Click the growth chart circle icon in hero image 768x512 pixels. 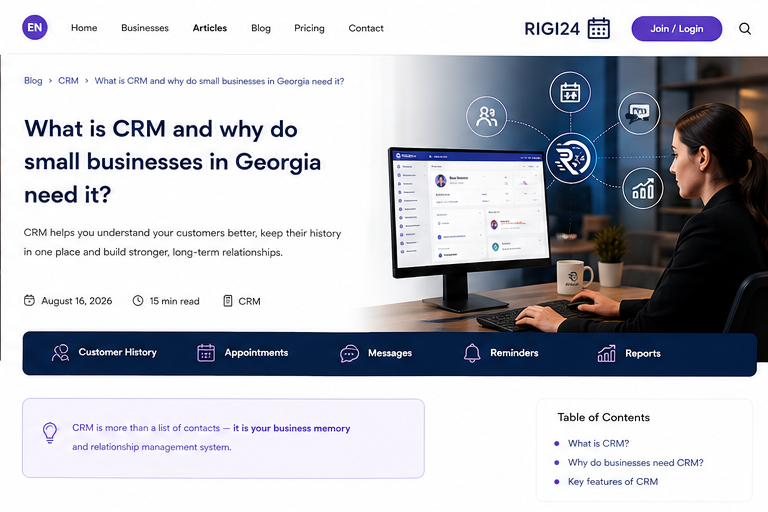coord(643,189)
